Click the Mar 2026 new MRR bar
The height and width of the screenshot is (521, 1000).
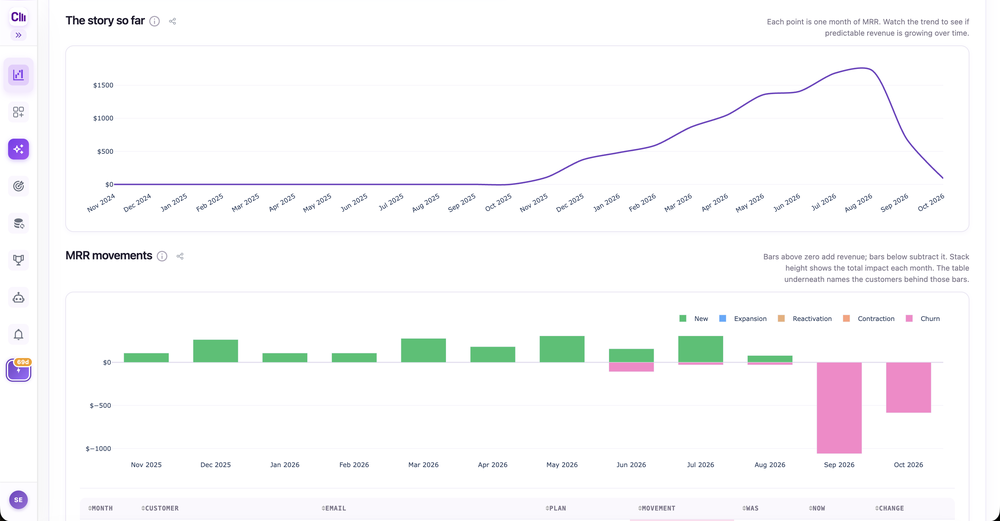423,350
